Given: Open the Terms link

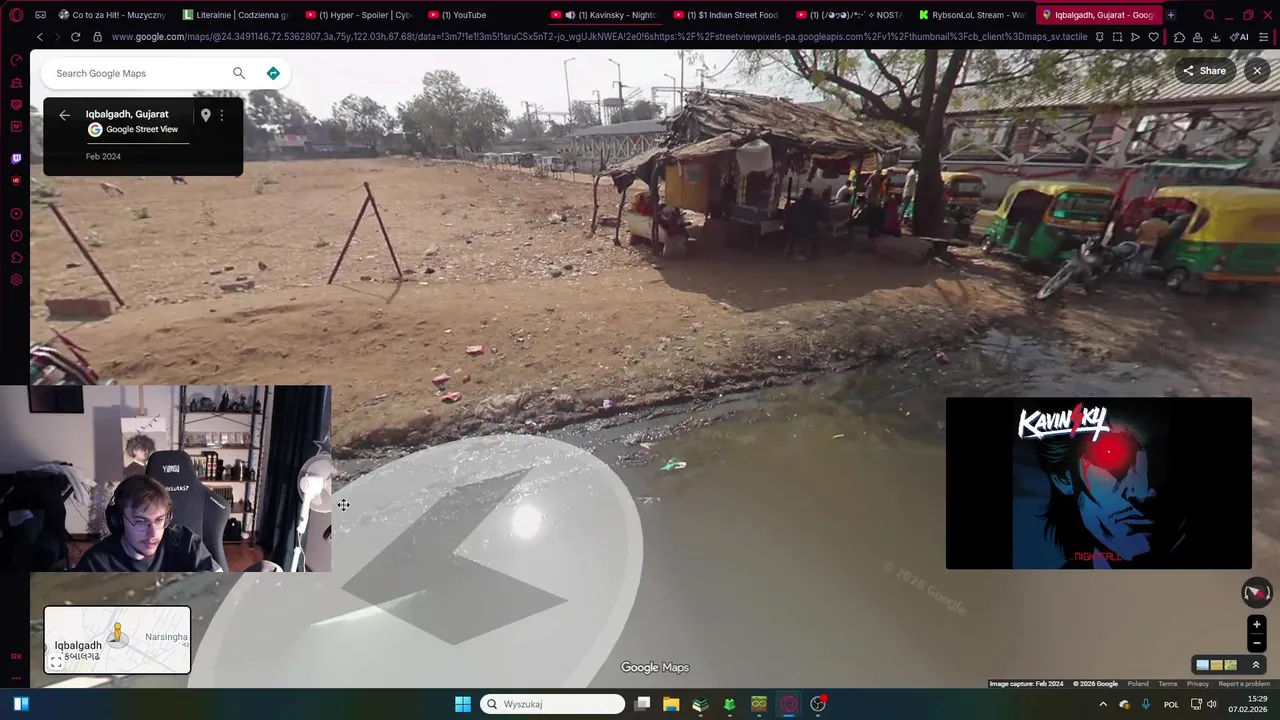Looking at the screenshot, I should click(x=1168, y=684).
